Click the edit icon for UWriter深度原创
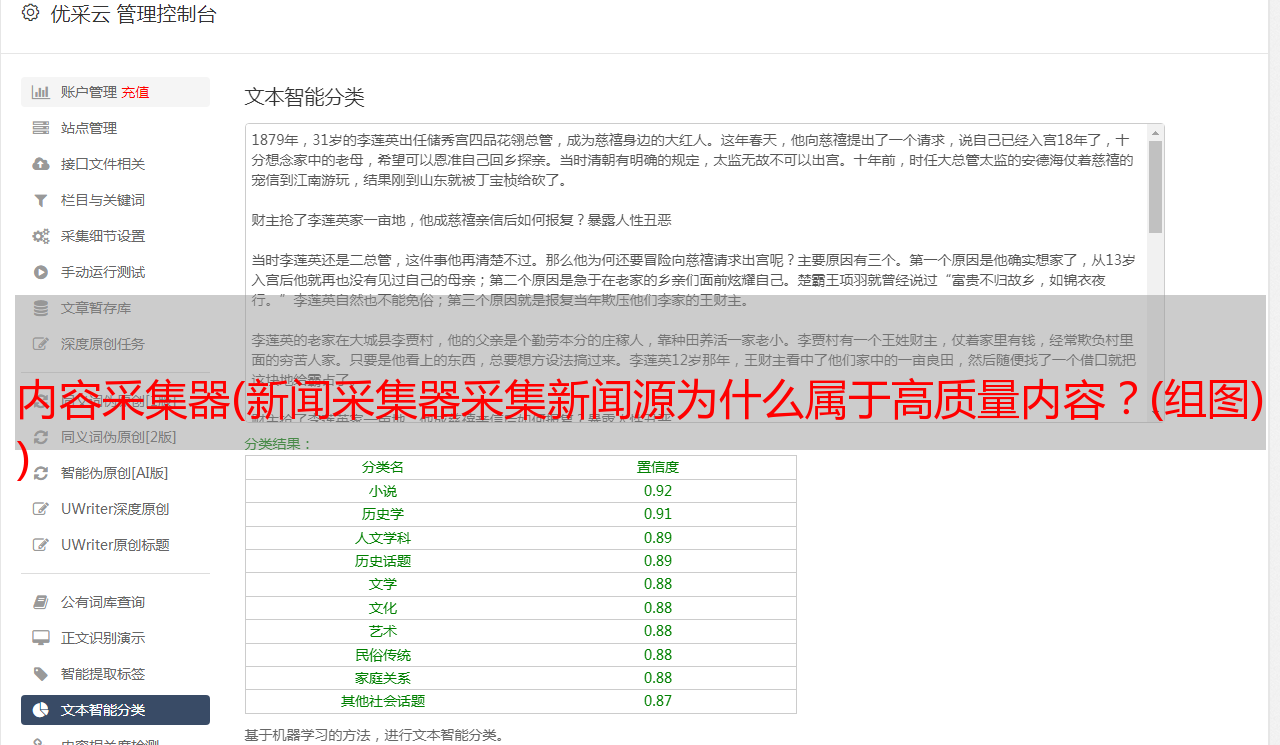This screenshot has width=1280, height=745. (x=41, y=509)
